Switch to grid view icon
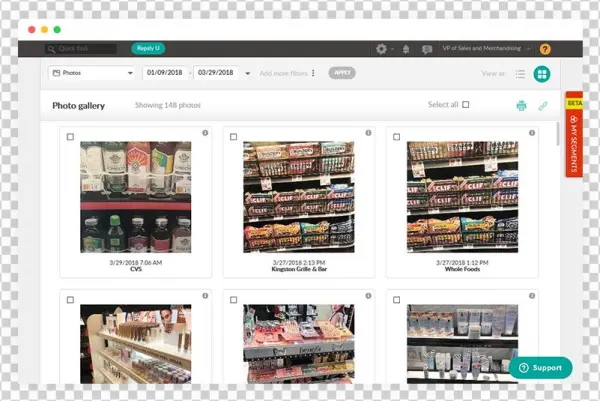The height and width of the screenshot is (401, 600). click(x=542, y=74)
